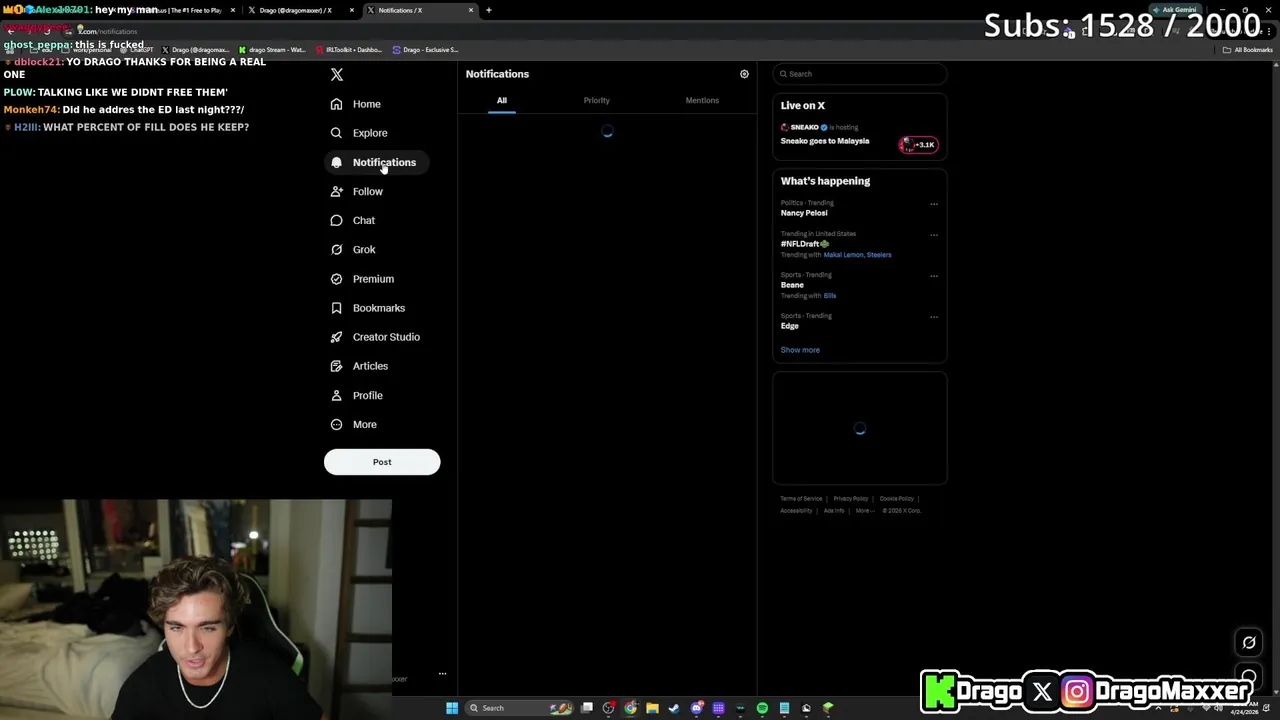Open account options ellipsis at sidebar bottom
1280x720 pixels.
(x=442, y=674)
